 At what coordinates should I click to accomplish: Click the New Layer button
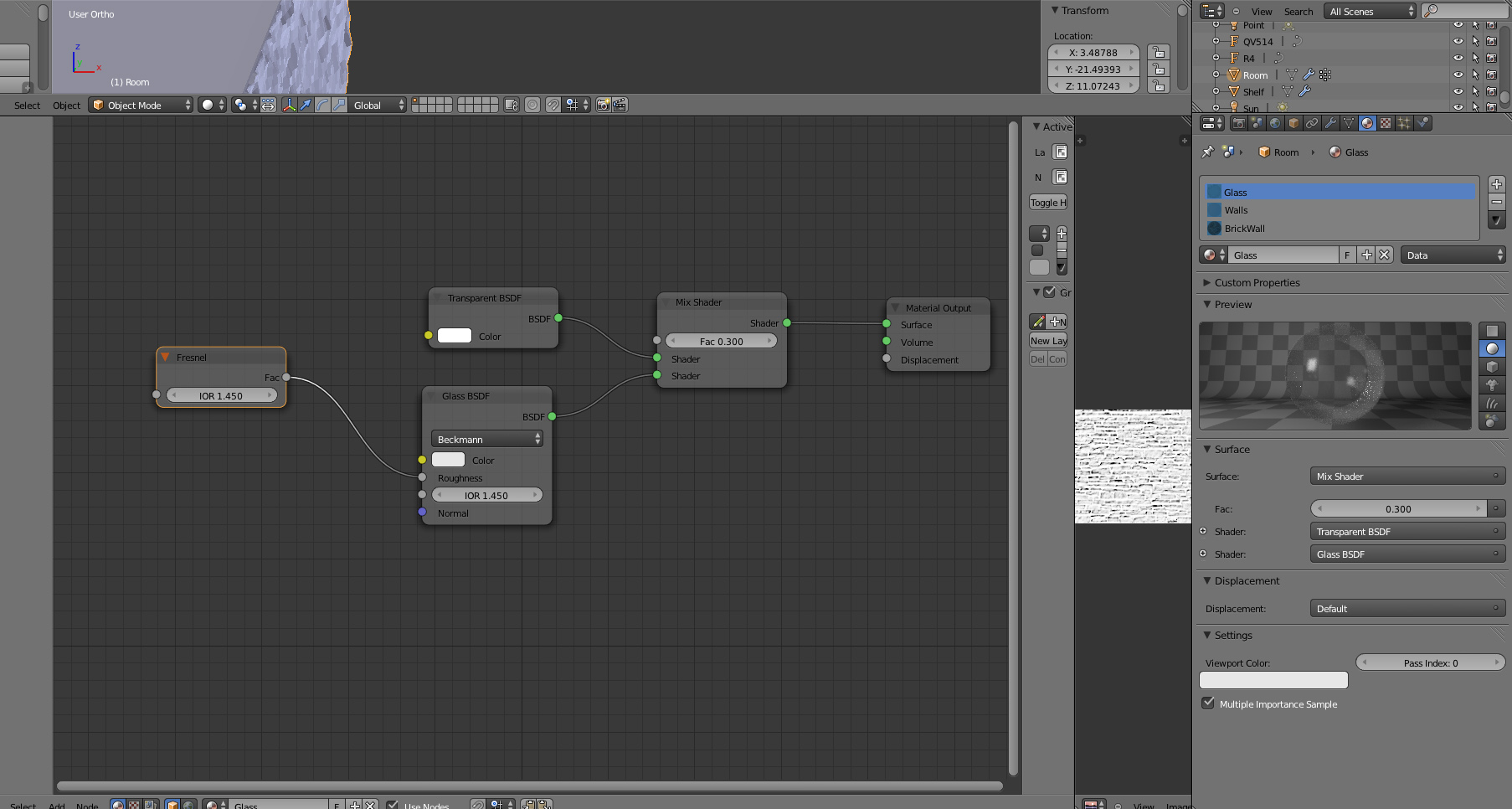(1048, 340)
